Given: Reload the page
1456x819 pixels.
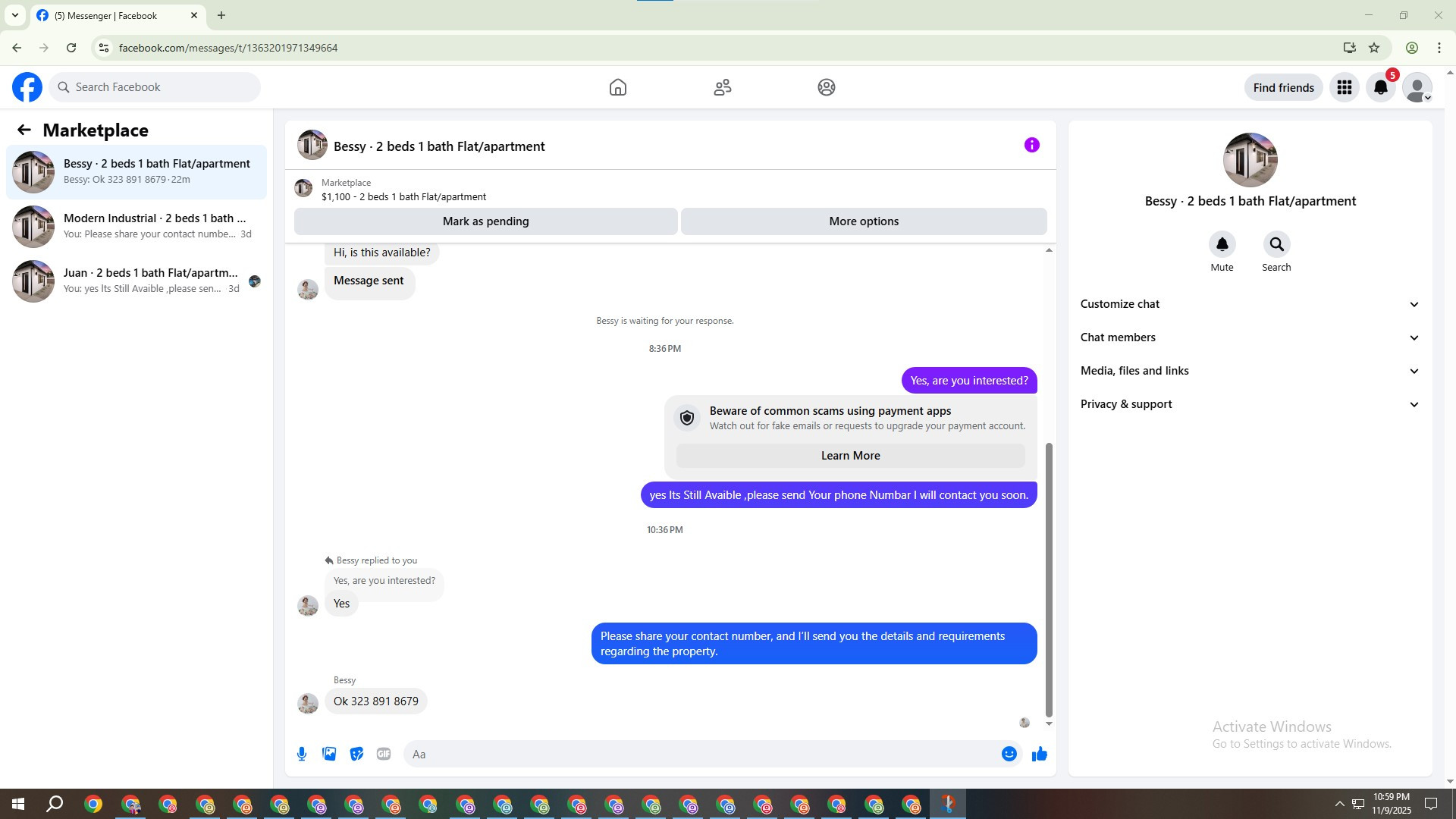Looking at the screenshot, I should (x=71, y=48).
